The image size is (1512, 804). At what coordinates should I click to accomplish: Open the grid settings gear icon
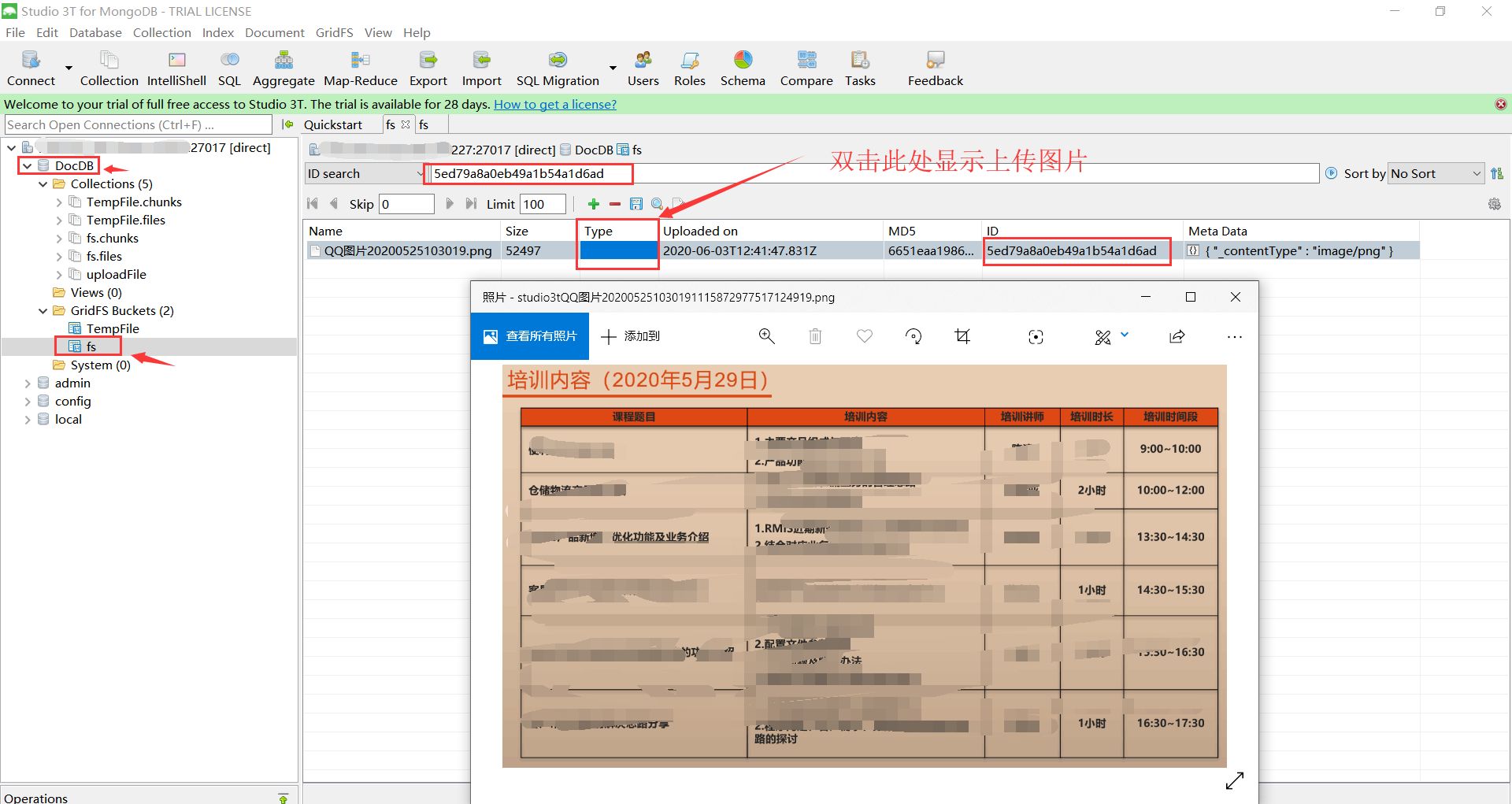(x=1495, y=204)
